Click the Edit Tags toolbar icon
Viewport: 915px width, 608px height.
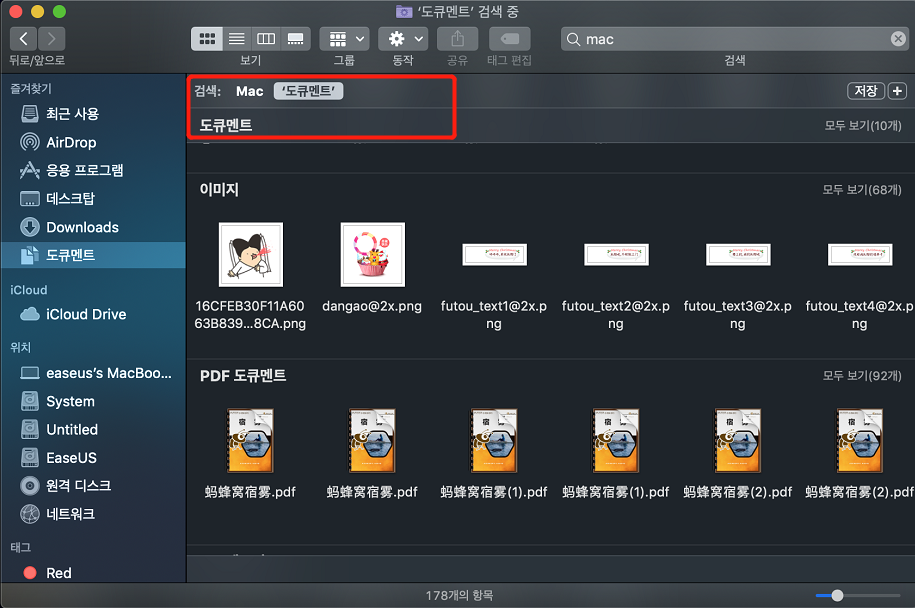(510, 39)
